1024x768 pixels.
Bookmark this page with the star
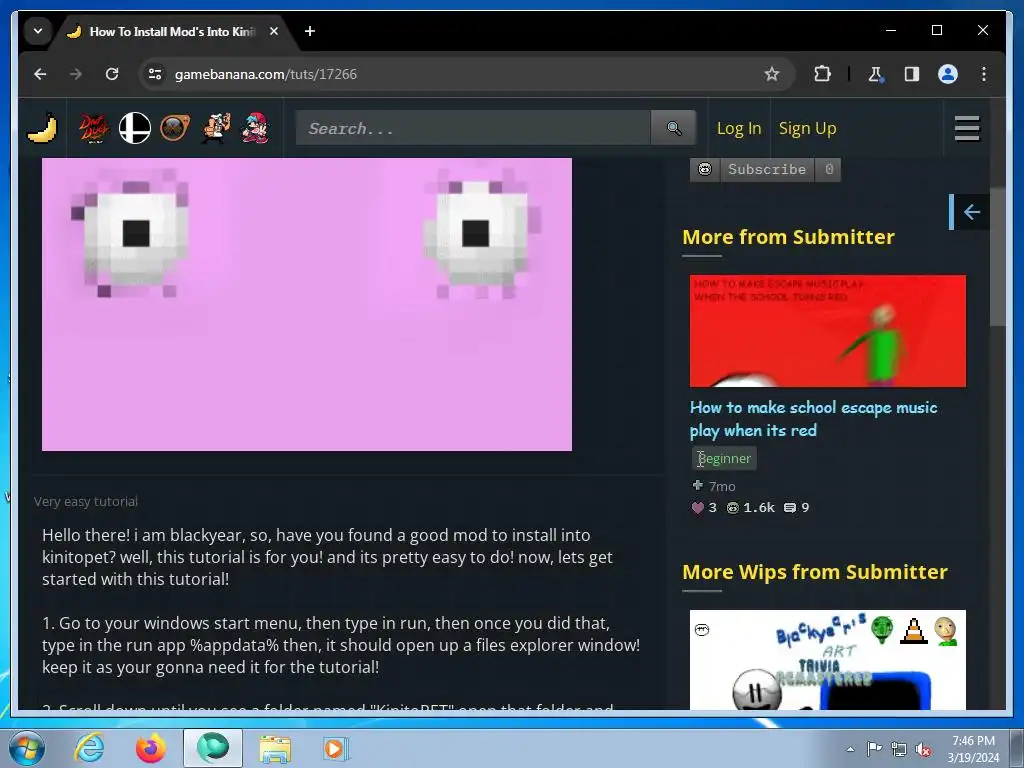(771, 74)
